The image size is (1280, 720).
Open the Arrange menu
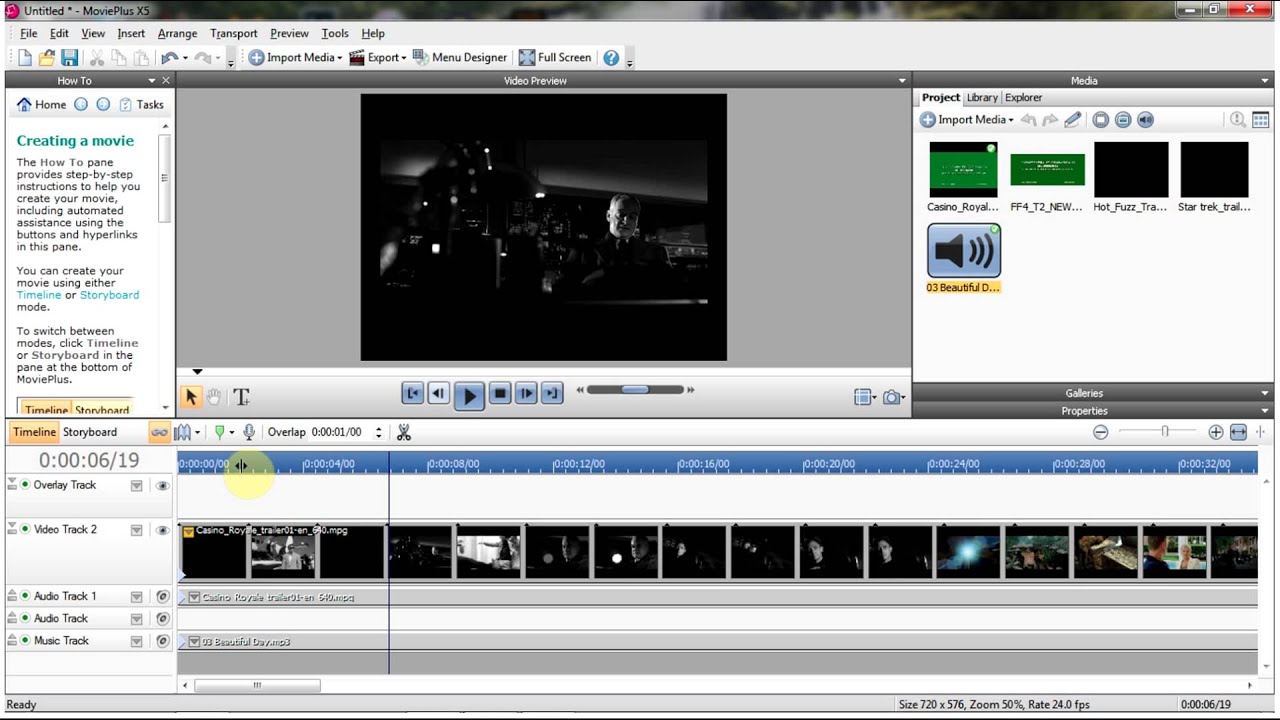coord(177,33)
